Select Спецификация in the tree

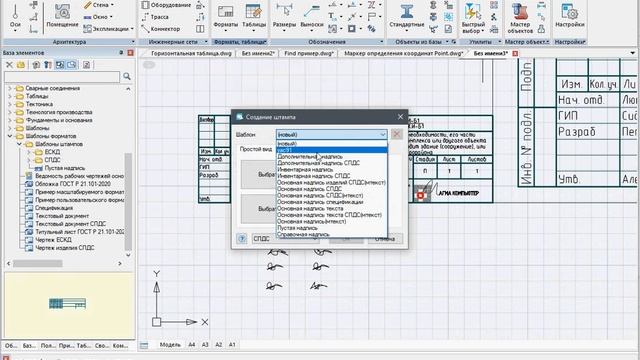pos(54,208)
